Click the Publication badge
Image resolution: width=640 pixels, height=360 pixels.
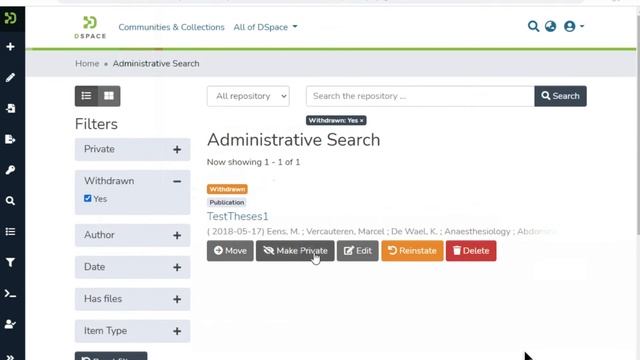tap(227, 202)
